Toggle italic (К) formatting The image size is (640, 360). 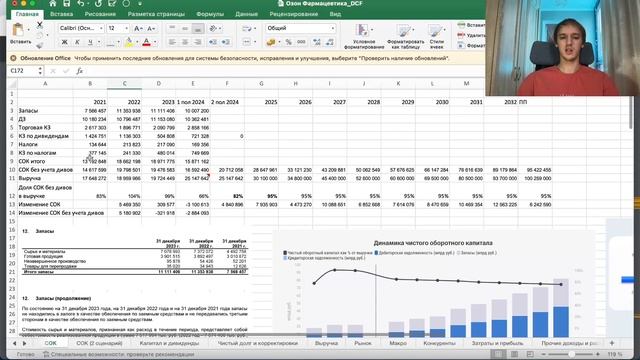pos(77,42)
